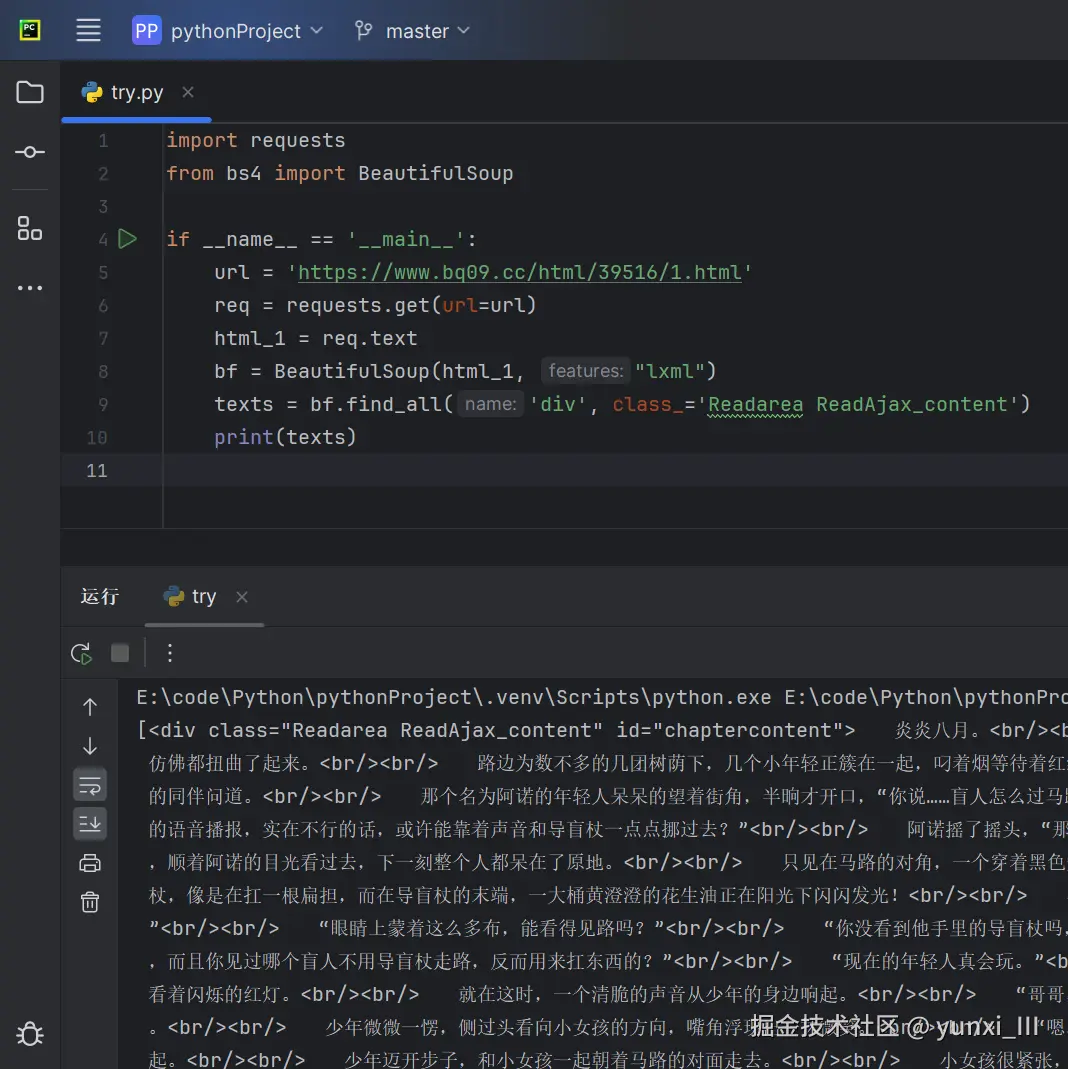Open the bq09.cc URL link in code
The width and height of the screenshot is (1068, 1069).
coord(519,272)
